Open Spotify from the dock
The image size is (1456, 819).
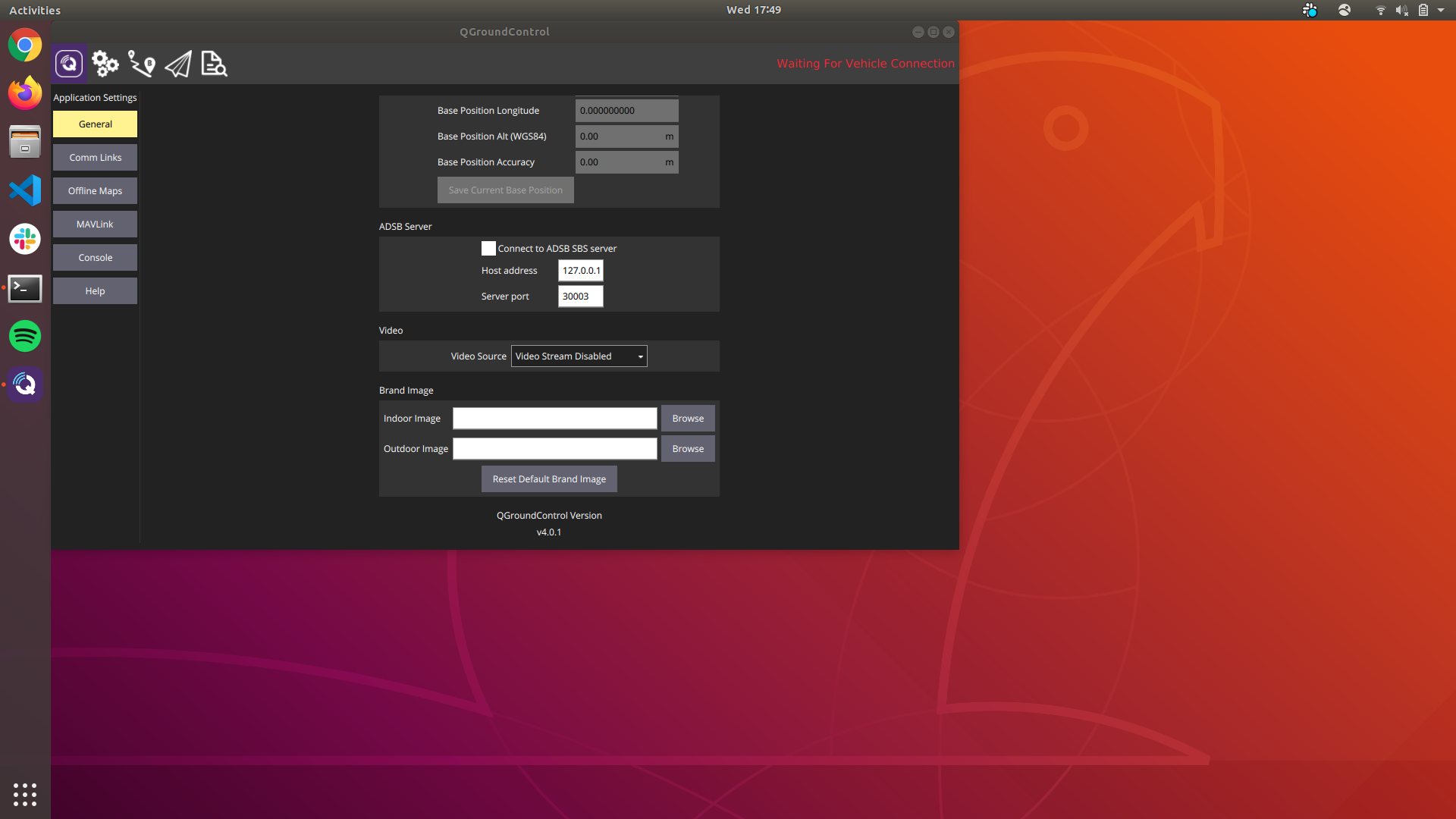point(25,336)
